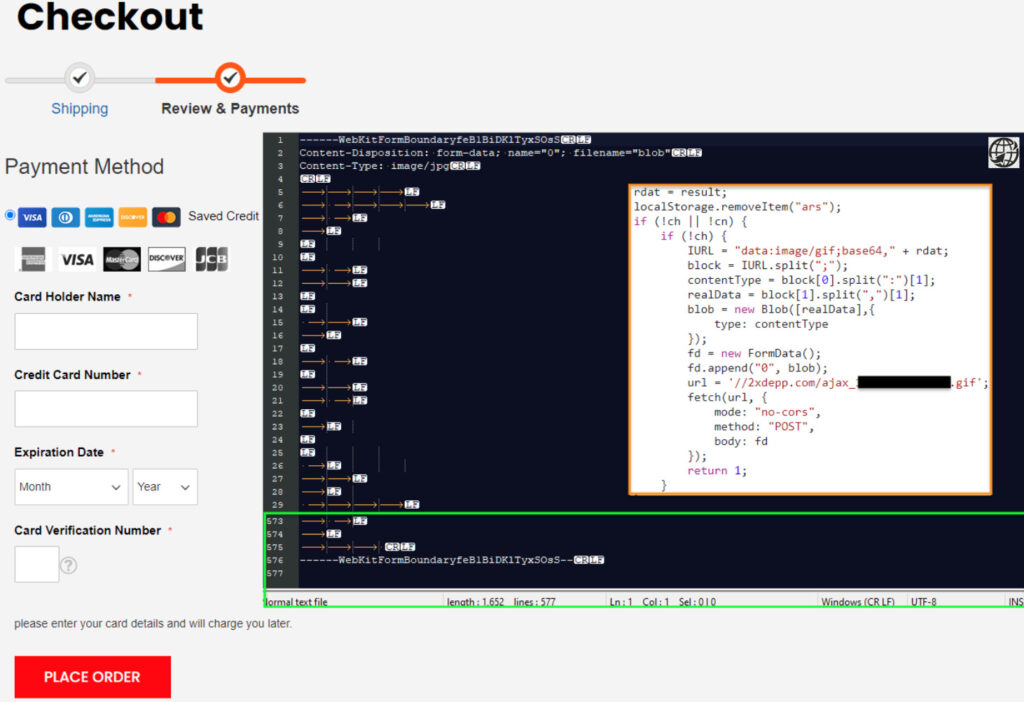Click the JCB card logo
Image resolution: width=1024 pixels, height=702 pixels.
(212, 259)
